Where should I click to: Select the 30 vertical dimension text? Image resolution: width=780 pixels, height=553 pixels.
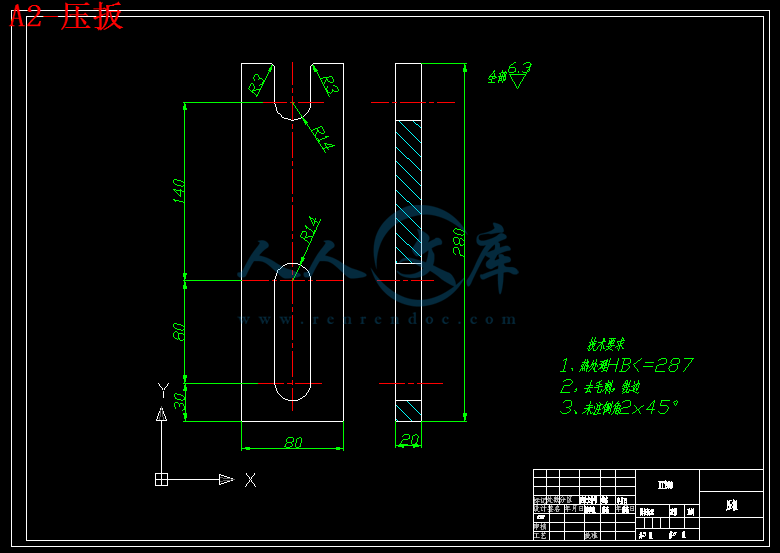coord(179,402)
